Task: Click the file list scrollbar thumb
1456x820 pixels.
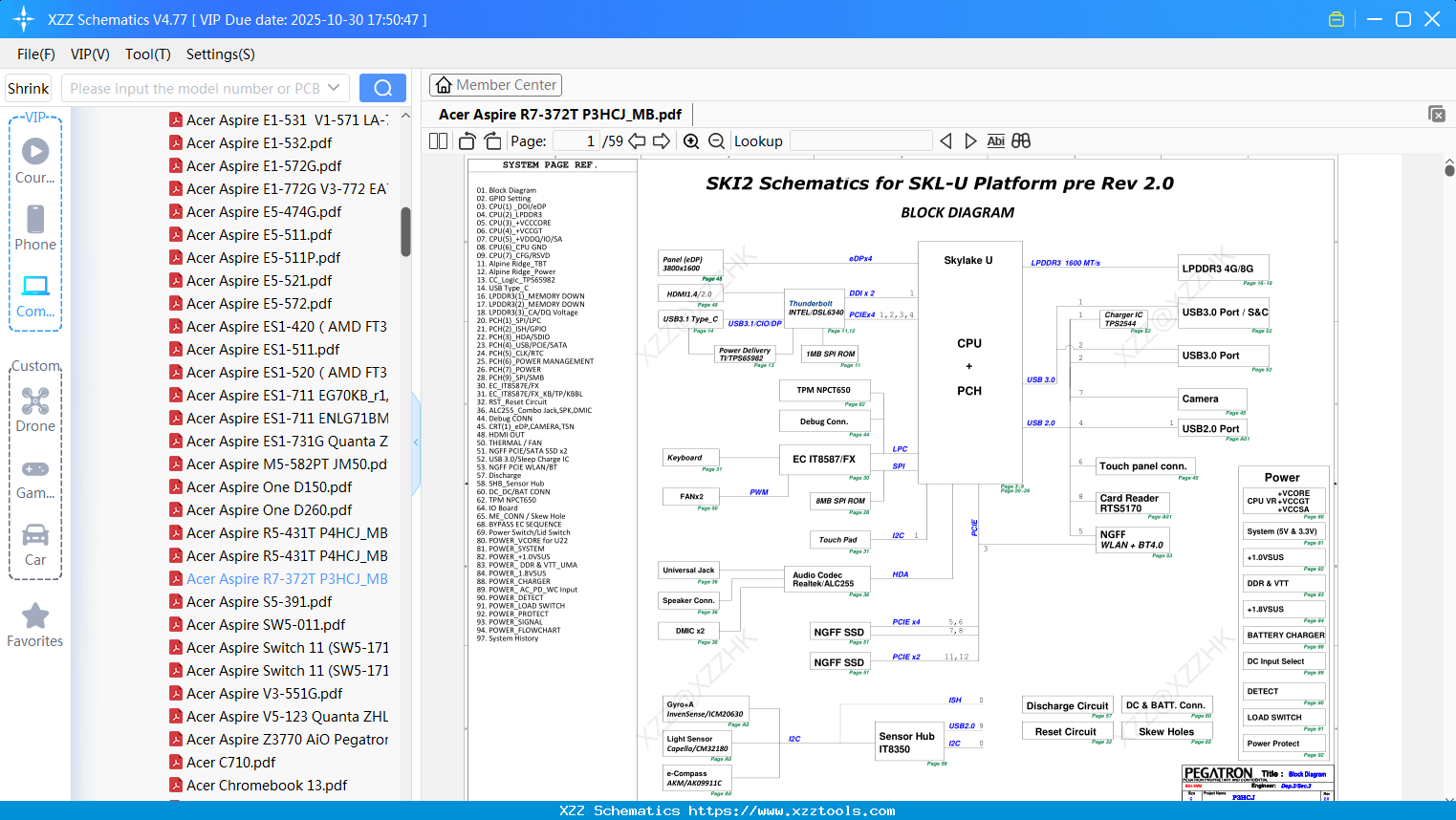Action: [405, 231]
